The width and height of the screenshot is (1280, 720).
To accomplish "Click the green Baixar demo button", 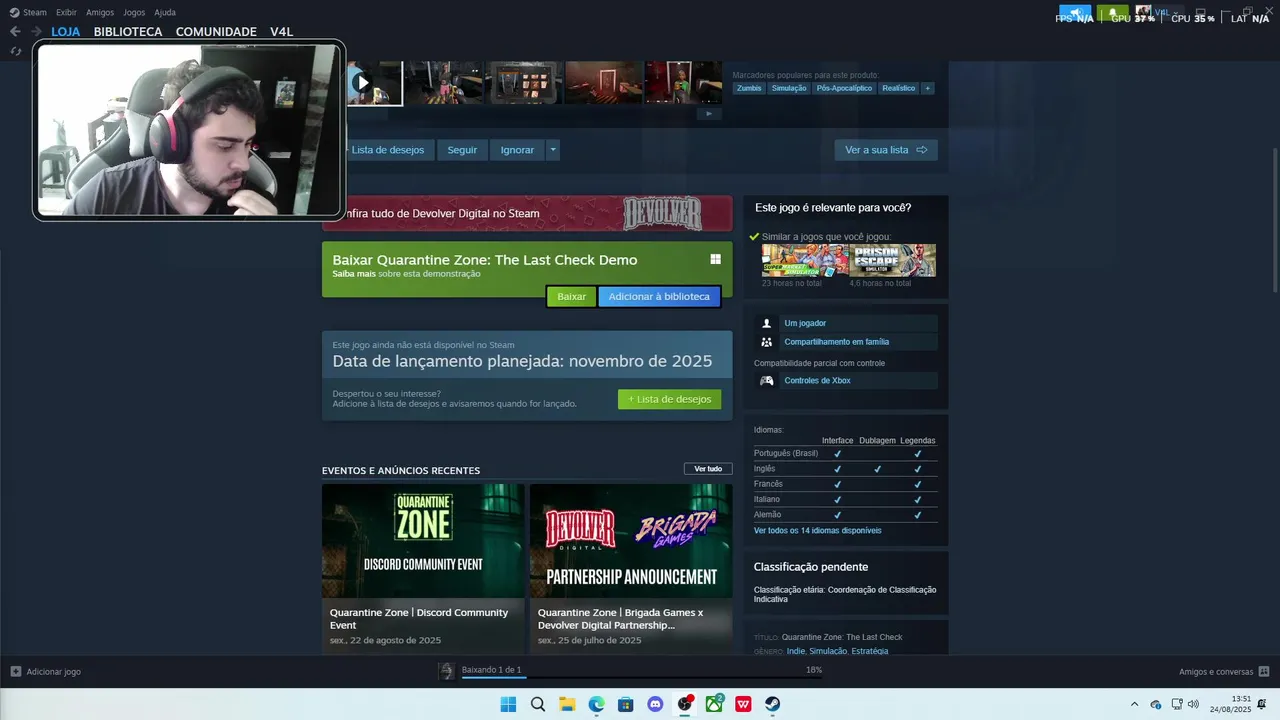I will [x=572, y=297].
